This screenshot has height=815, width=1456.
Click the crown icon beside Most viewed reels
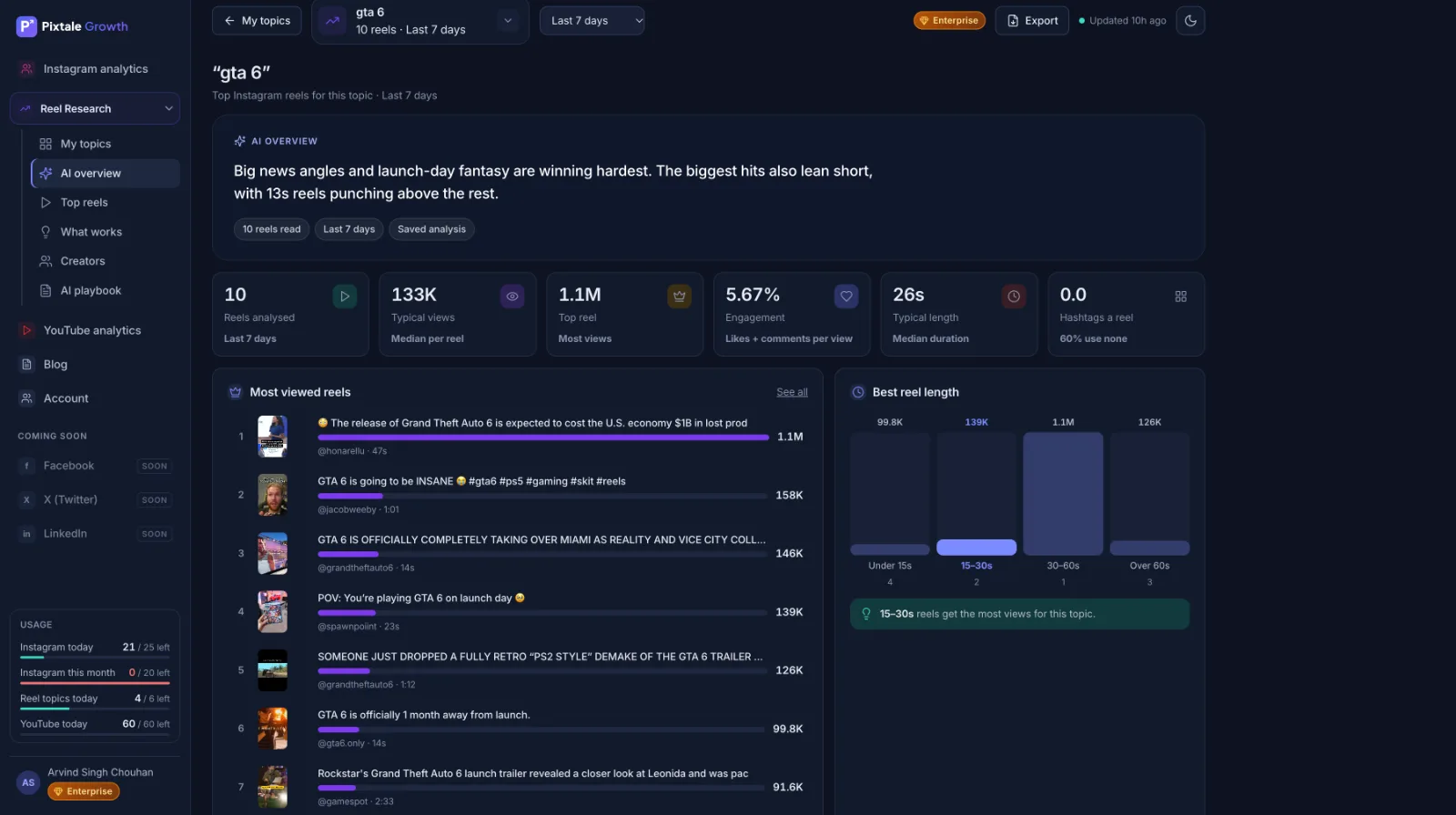pos(235,392)
